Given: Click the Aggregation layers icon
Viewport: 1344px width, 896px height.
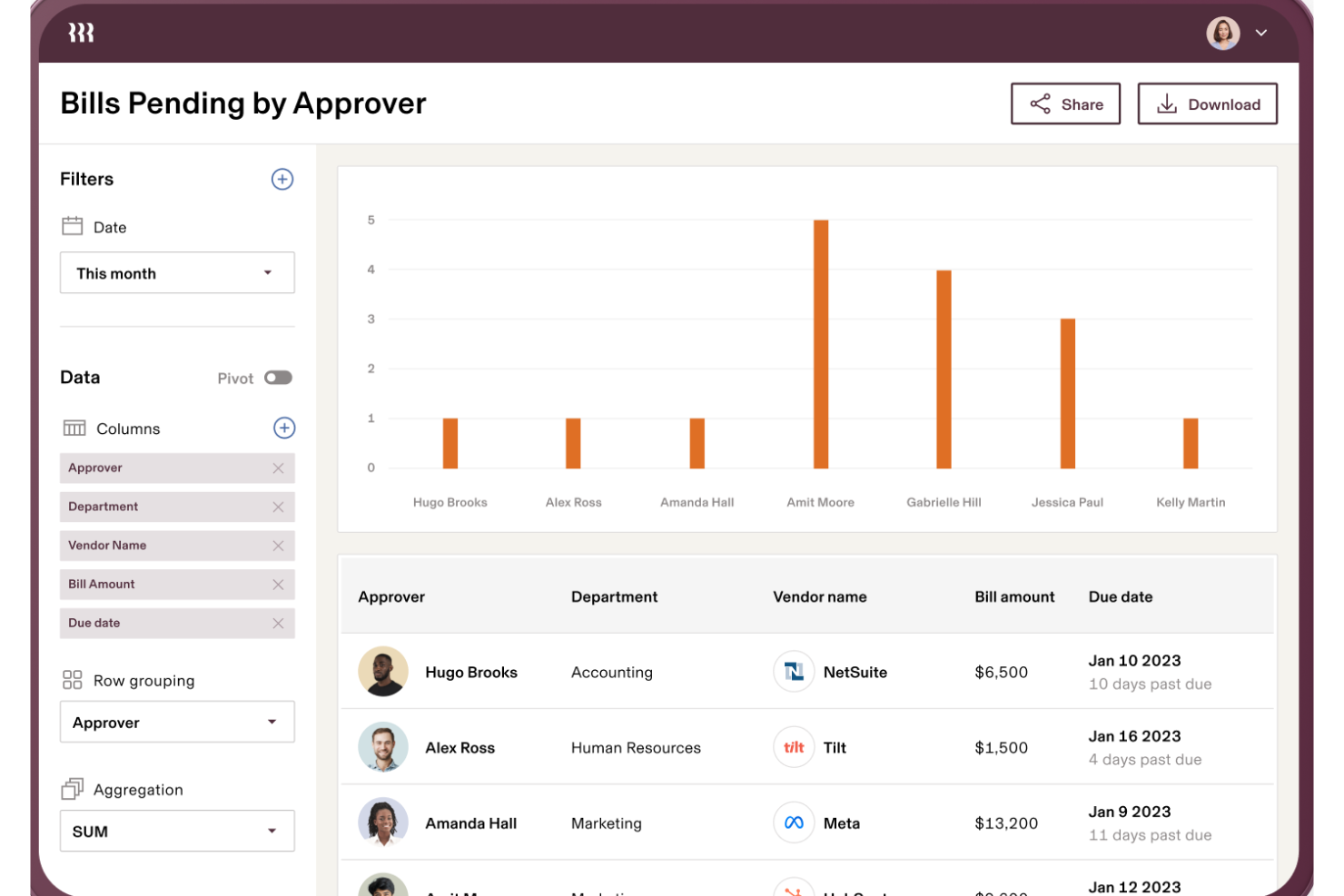Looking at the screenshot, I should (x=73, y=788).
